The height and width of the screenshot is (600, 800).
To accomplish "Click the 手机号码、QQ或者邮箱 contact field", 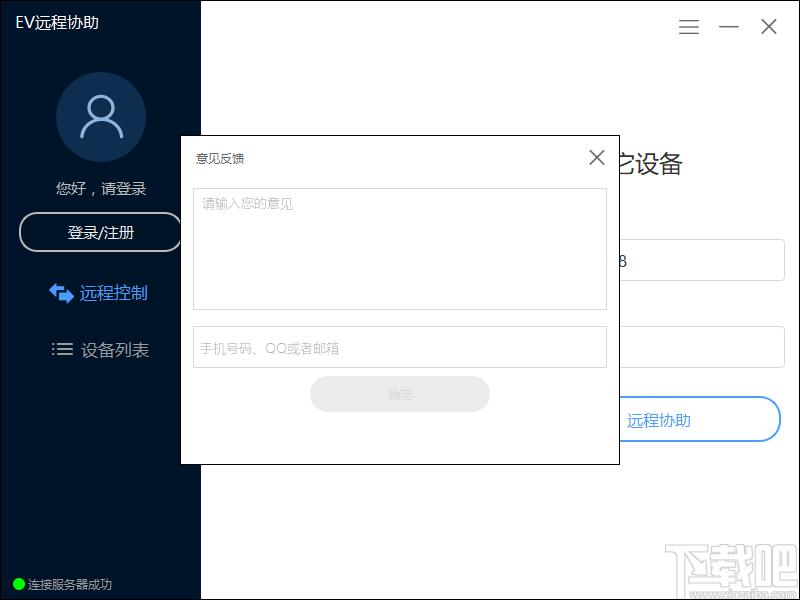I will click(x=399, y=347).
